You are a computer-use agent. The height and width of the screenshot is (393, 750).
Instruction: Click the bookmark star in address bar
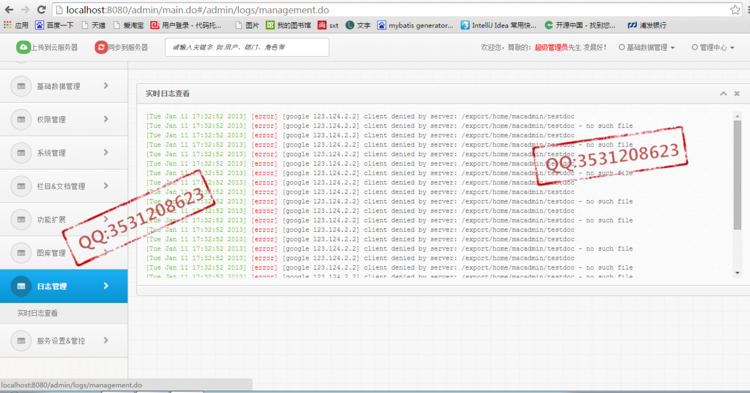(735, 10)
